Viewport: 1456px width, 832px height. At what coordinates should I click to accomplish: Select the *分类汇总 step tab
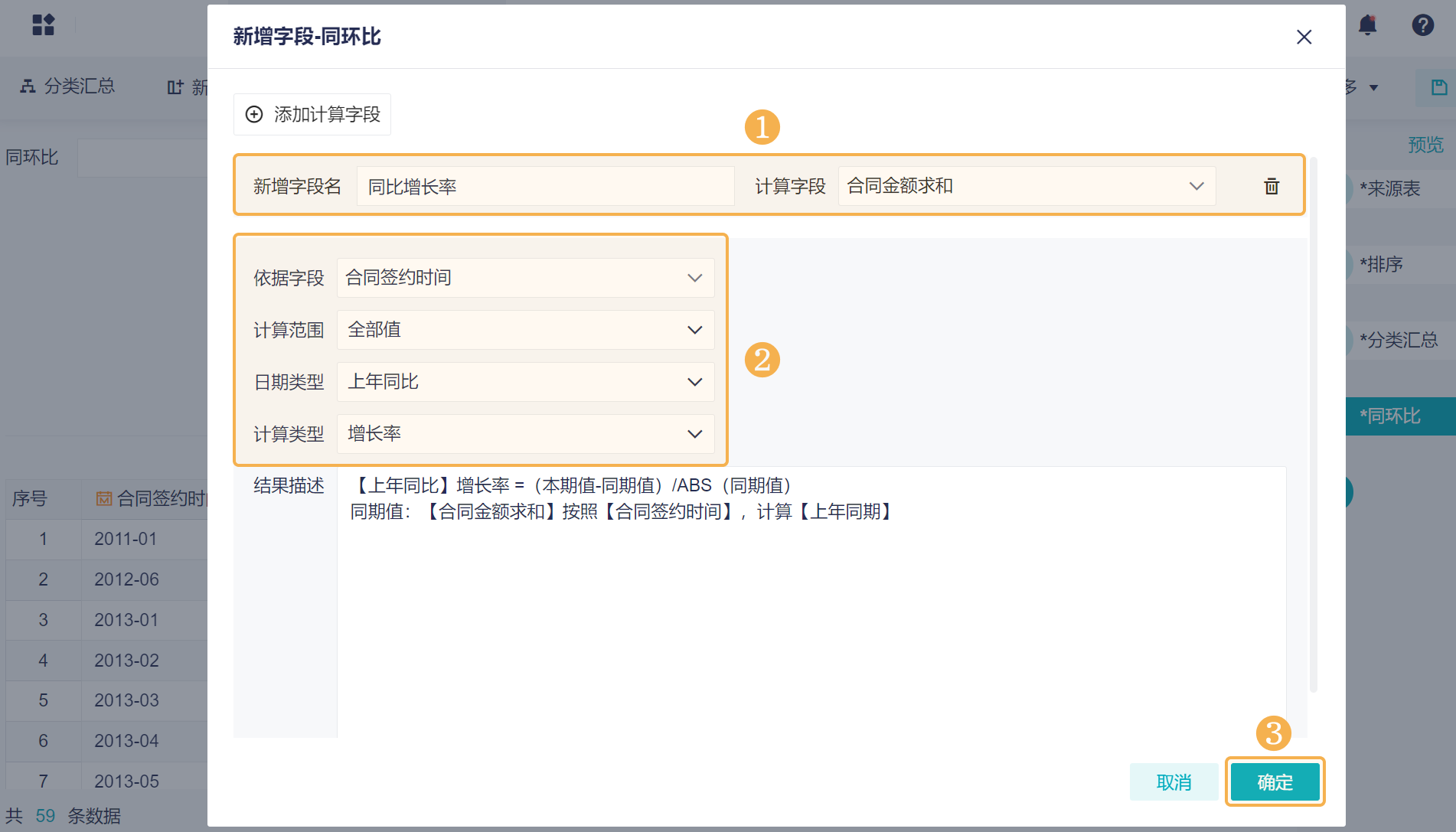[x=1399, y=340]
